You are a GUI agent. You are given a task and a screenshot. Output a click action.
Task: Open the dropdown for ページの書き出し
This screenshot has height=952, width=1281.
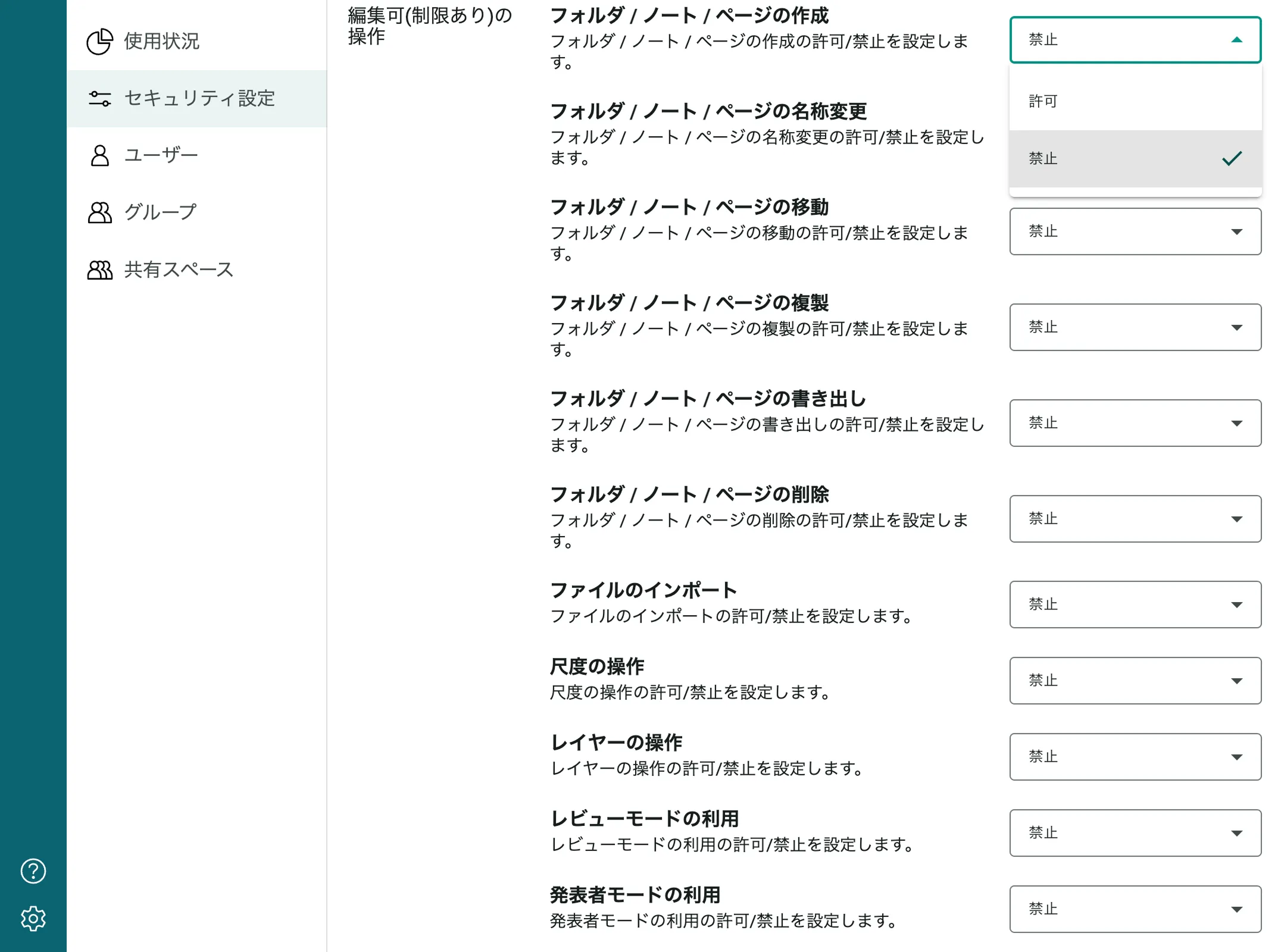coord(1135,423)
